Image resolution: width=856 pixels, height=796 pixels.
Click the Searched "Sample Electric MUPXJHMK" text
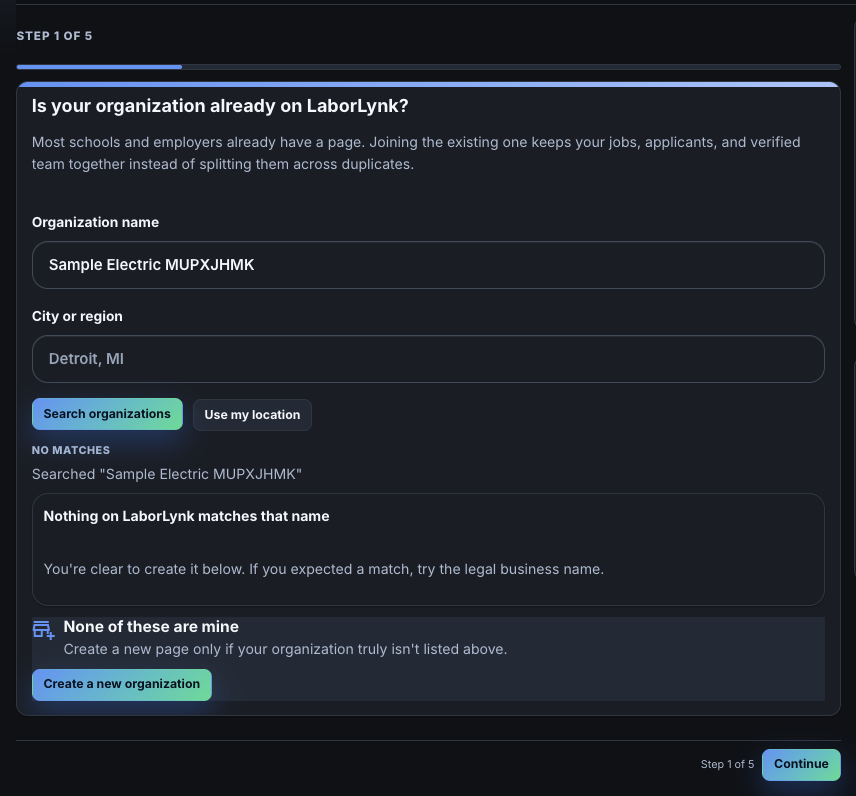click(x=167, y=474)
